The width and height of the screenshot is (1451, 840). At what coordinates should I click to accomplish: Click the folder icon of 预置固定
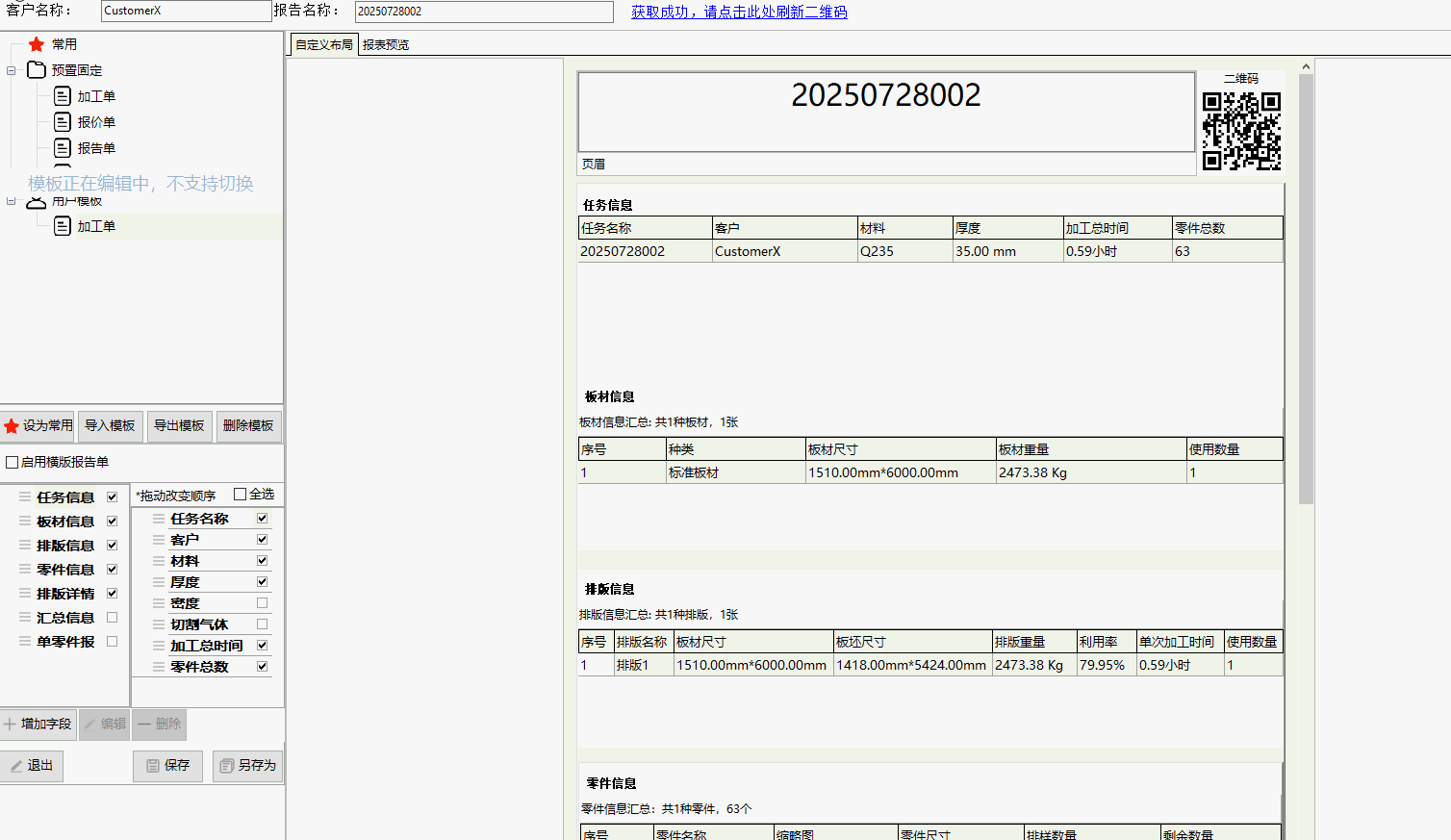37,70
